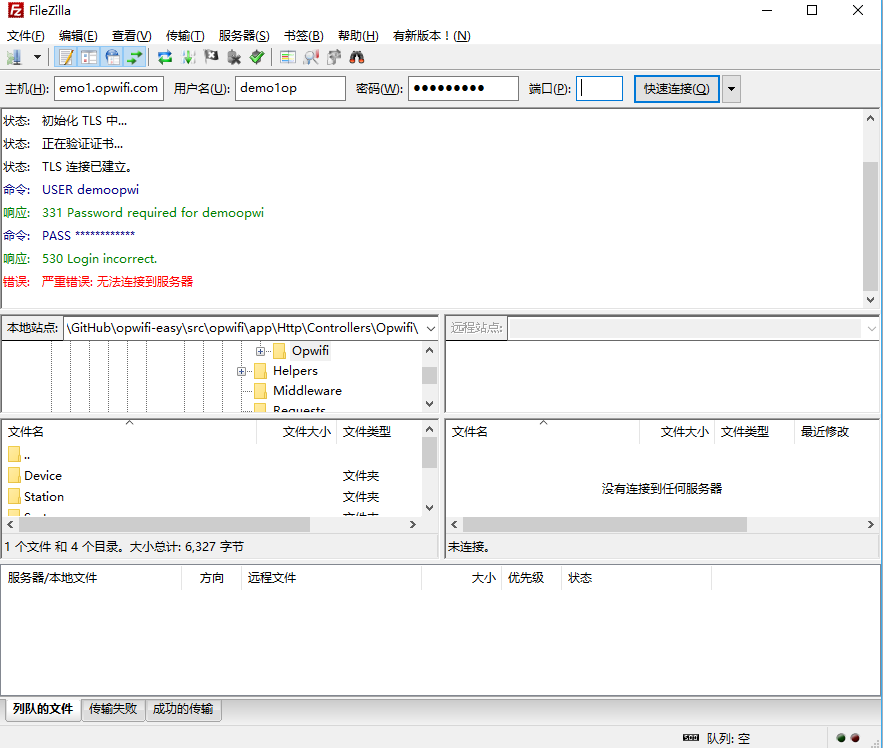The height and width of the screenshot is (748, 883).
Task: Toggle the local directory tree icon
Action: click(x=90, y=57)
